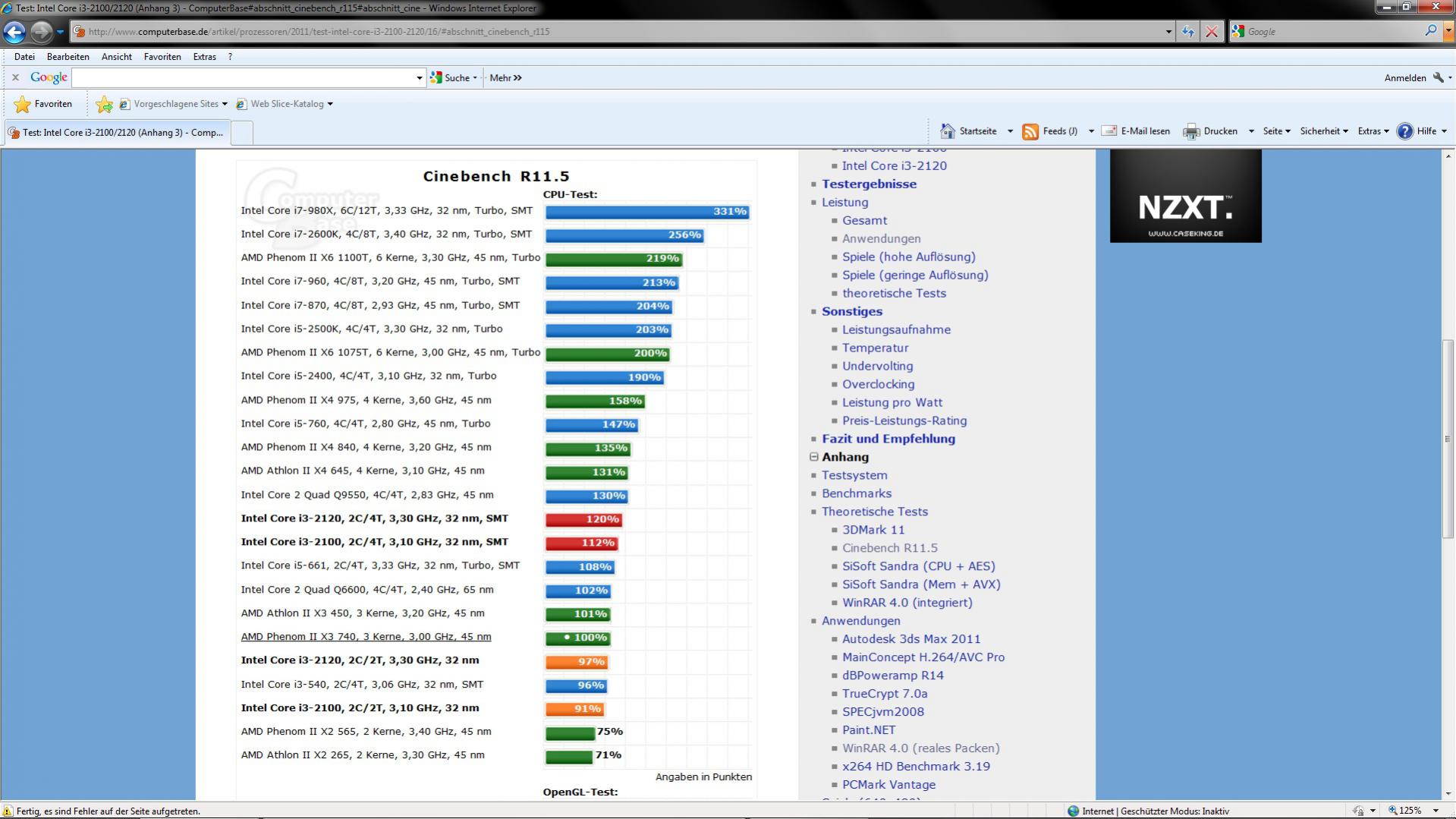This screenshot has height=819, width=1456.
Task: Collapse the Anhang section
Action: 813,457
